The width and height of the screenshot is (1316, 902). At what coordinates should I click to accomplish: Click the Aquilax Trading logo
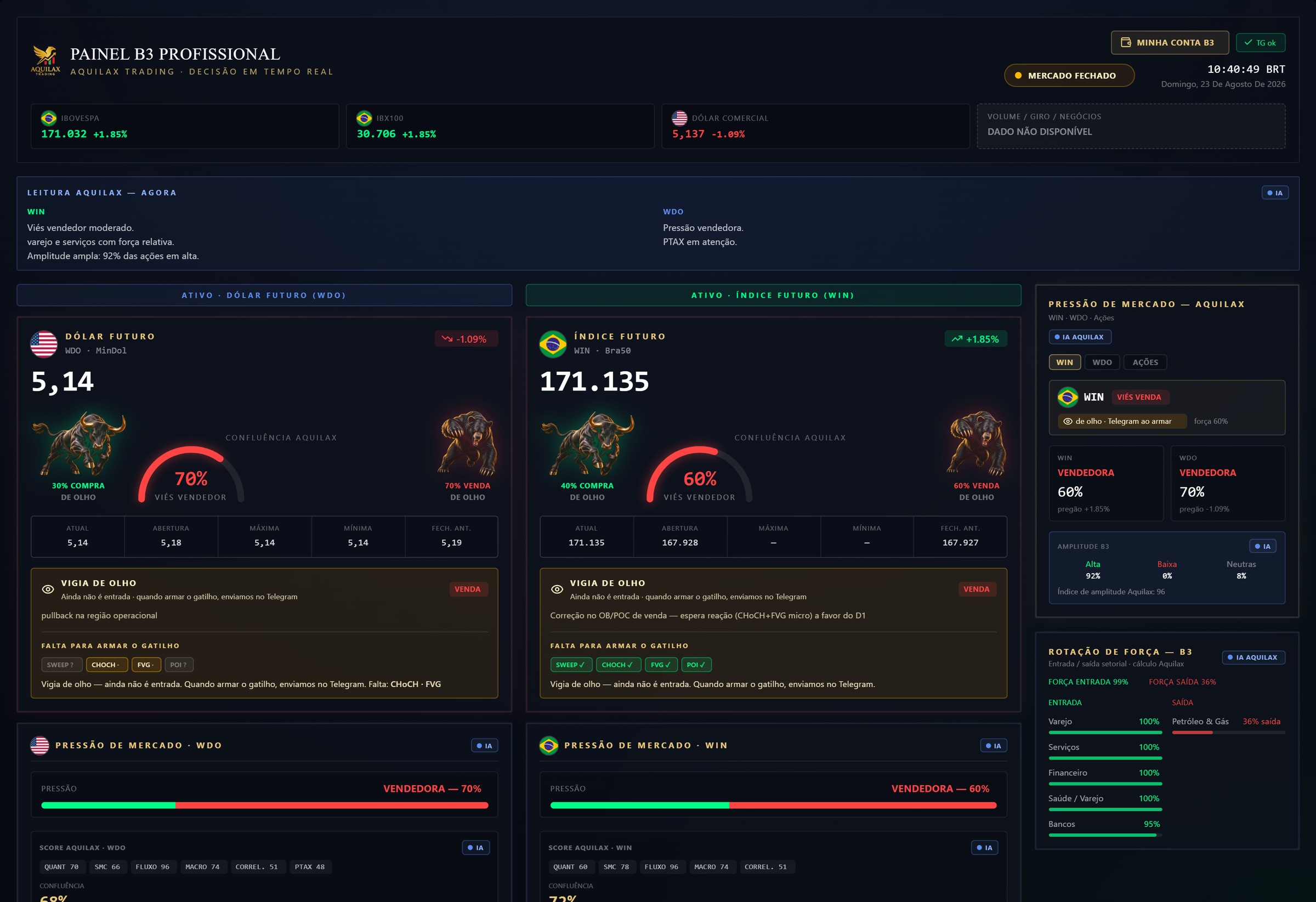tap(46, 60)
